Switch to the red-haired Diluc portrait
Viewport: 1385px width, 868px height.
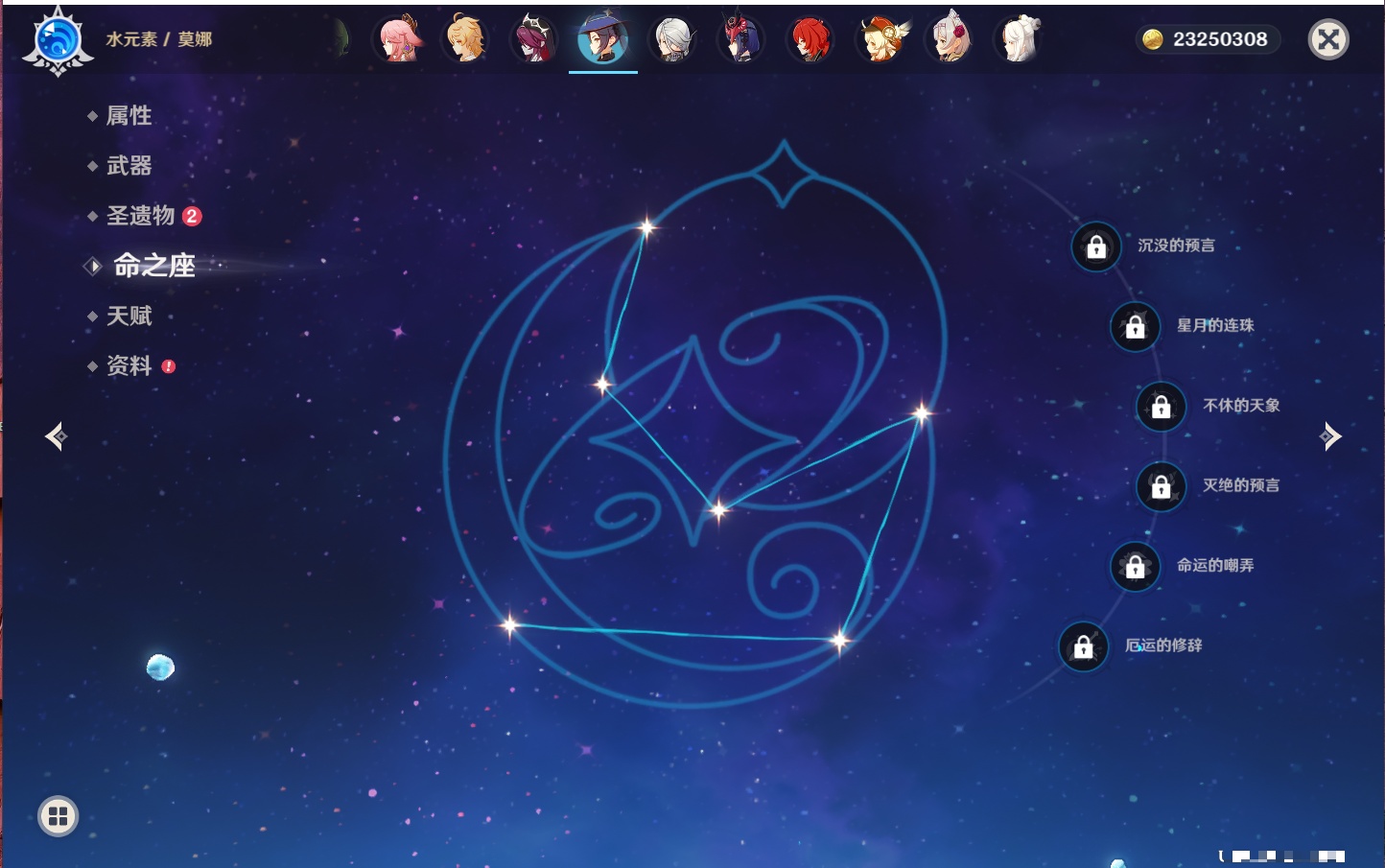pyautogui.click(x=810, y=39)
